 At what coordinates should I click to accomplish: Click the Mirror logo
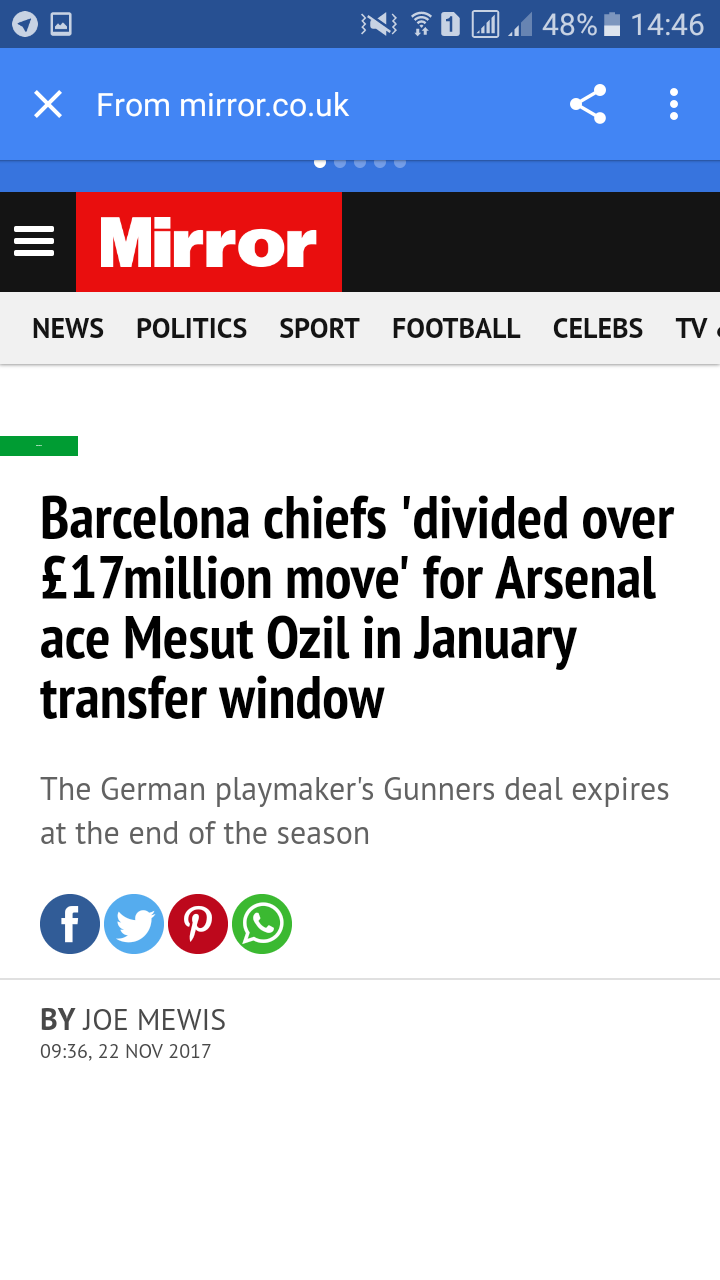(209, 242)
